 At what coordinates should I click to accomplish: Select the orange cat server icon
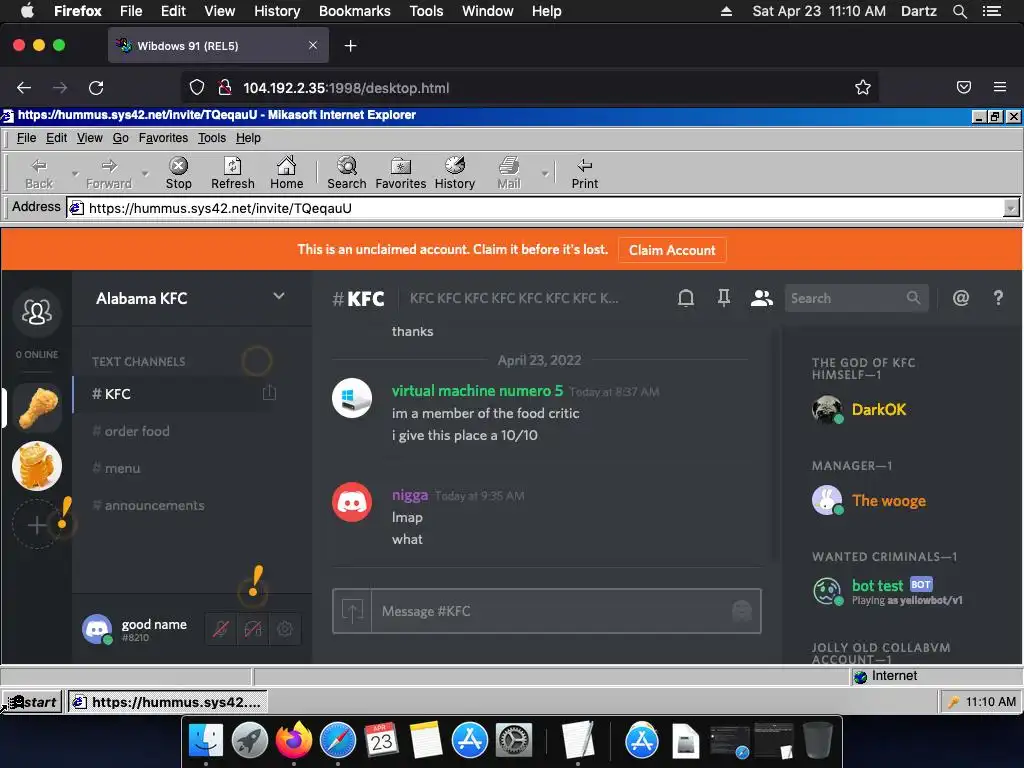pos(37,466)
